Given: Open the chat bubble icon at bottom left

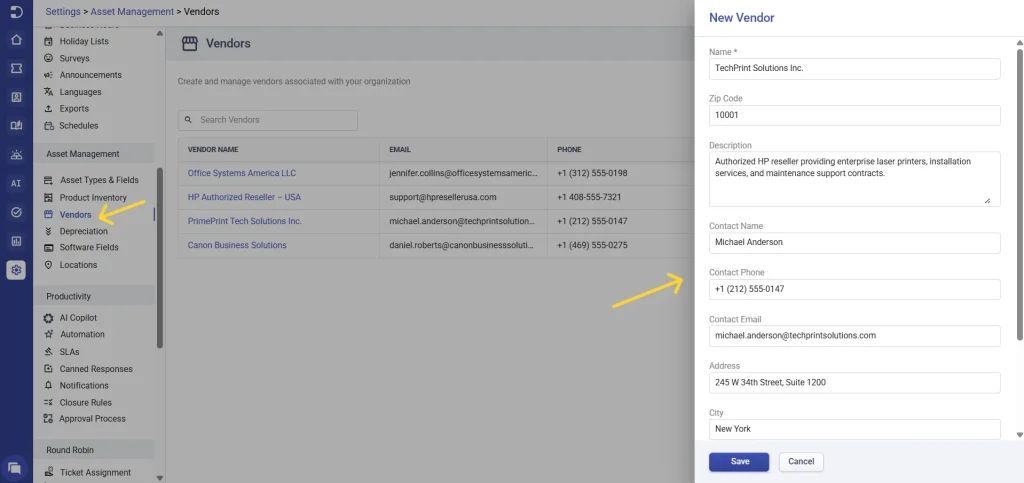Looking at the screenshot, I should 15,468.
